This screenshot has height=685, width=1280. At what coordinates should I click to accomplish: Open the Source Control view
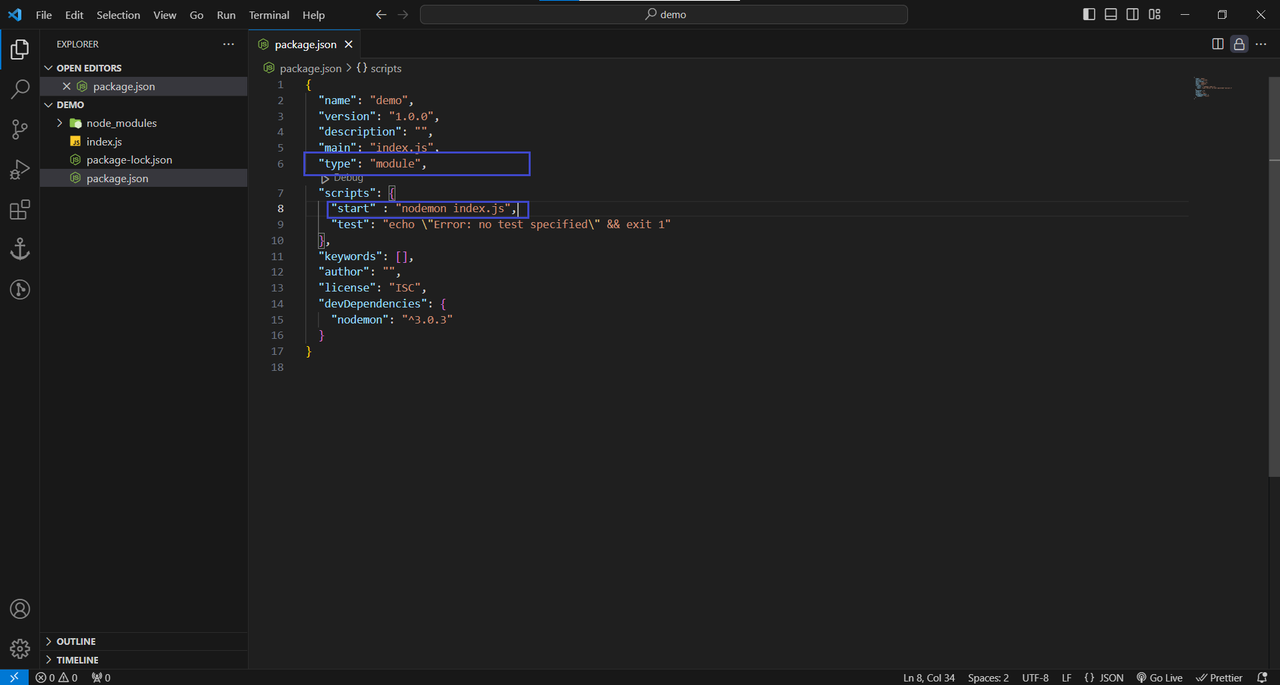pos(19,130)
